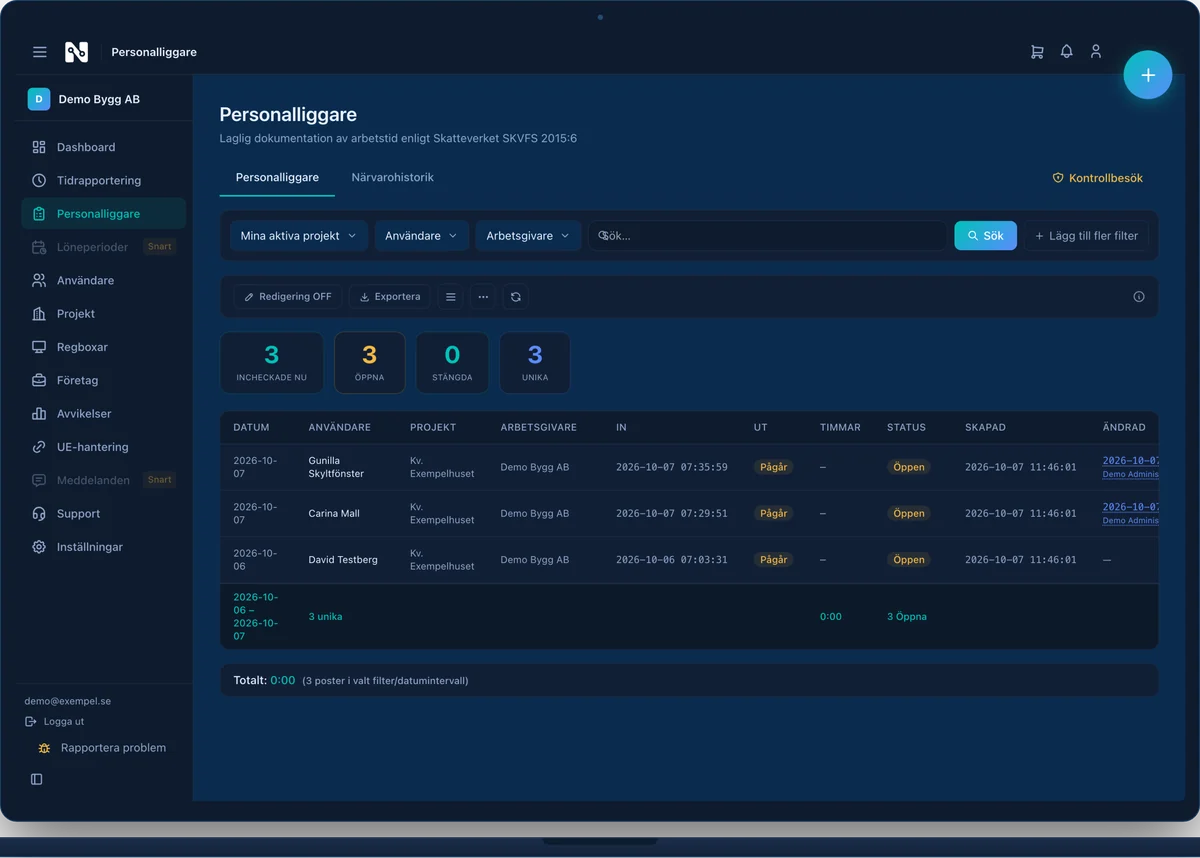This screenshot has height=858, width=1200.
Task: Click the refresh icon in toolbar
Action: coord(516,297)
